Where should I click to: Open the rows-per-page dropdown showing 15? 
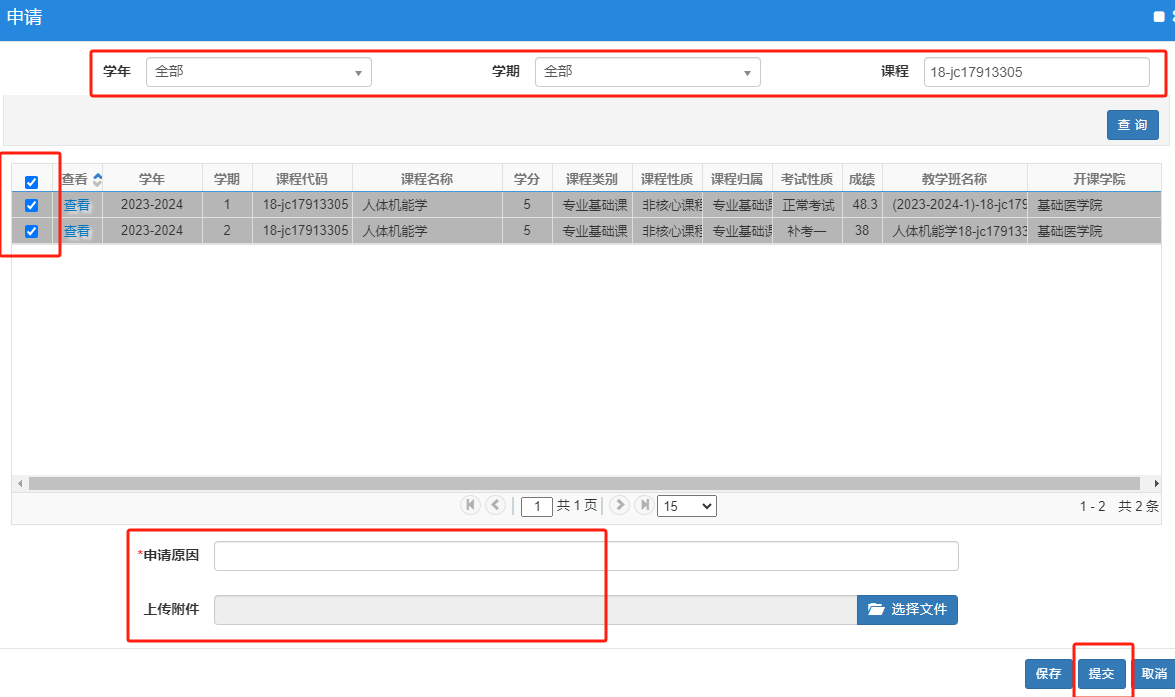686,506
